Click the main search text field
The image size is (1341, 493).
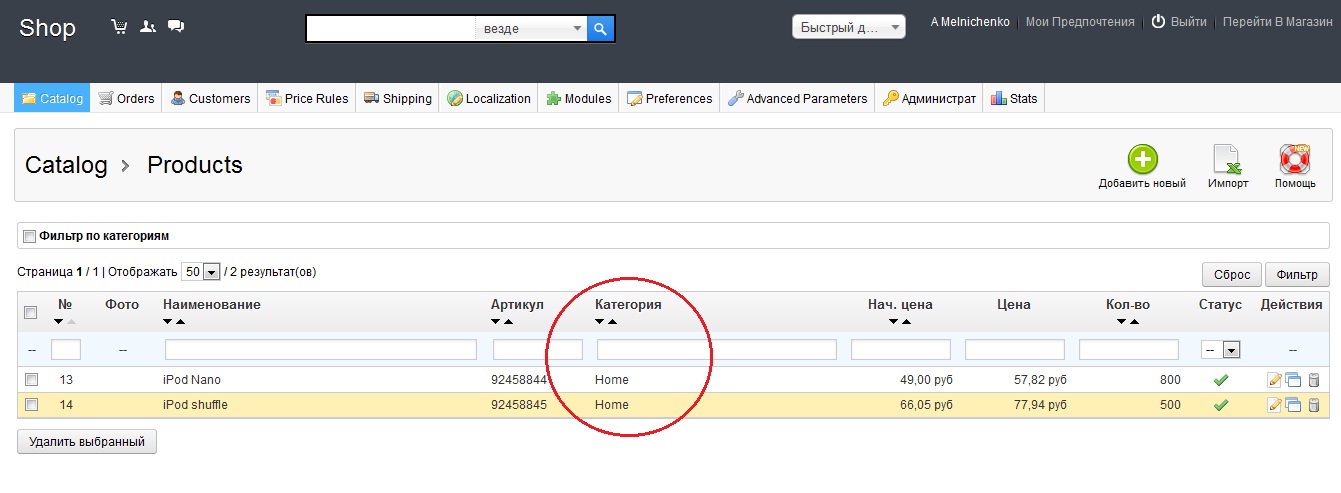point(391,29)
